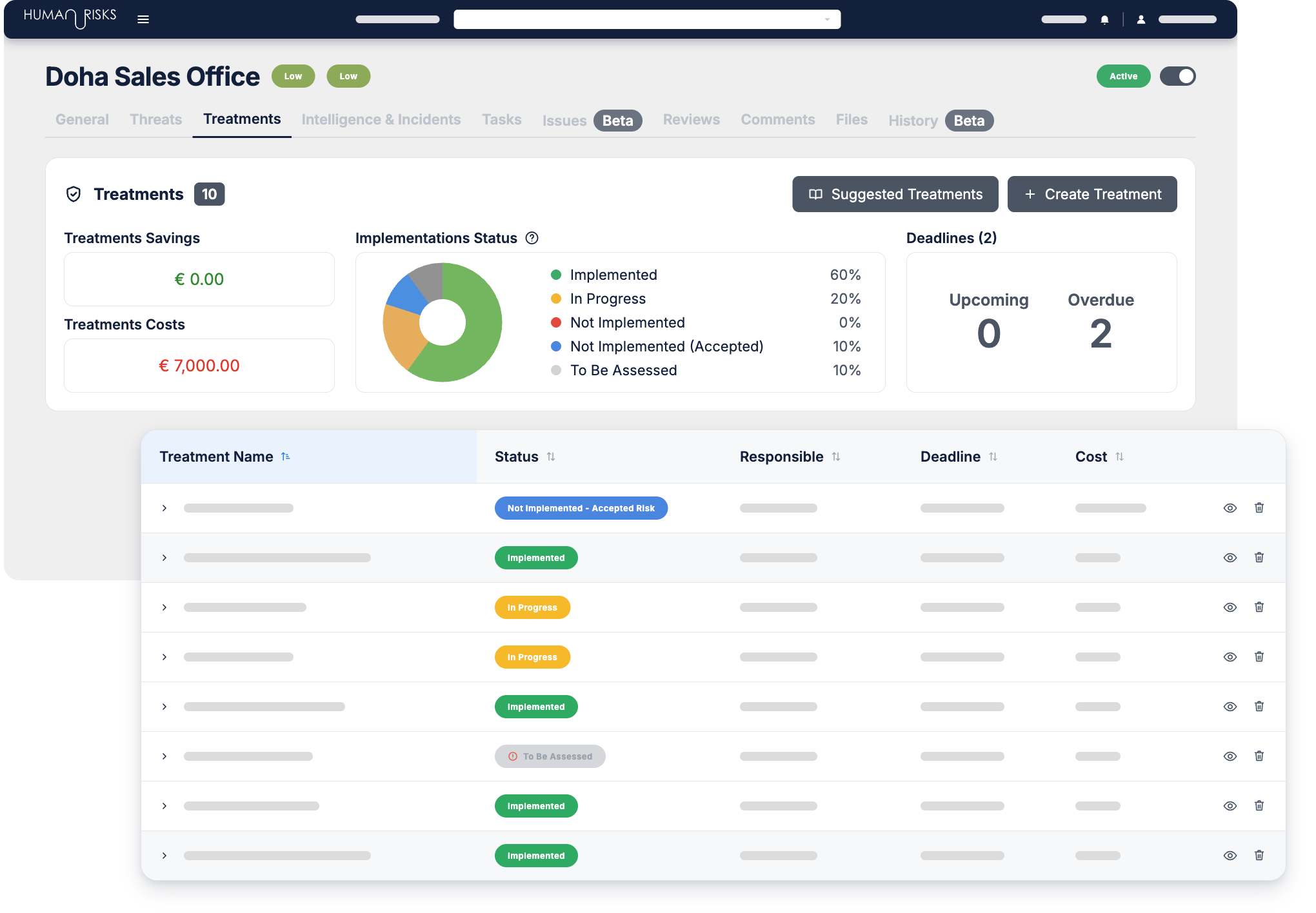1316x913 pixels.
Task: Expand the Not Implemented - Accepted Risk treatment row
Action: click(x=164, y=508)
